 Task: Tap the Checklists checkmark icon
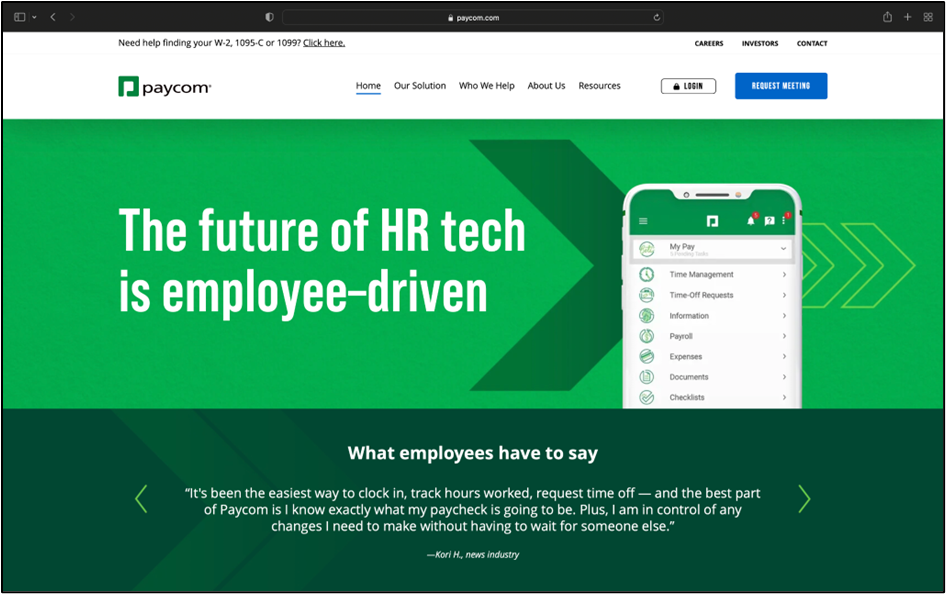tap(647, 397)
